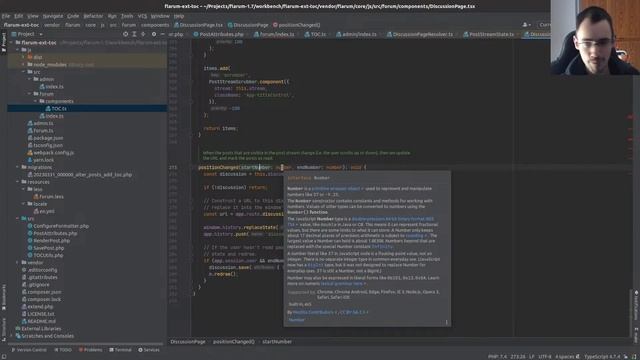Open RenderPost.php file
Image resolution: width=640 pixels, height=360 pixels.
coord(49,241)
